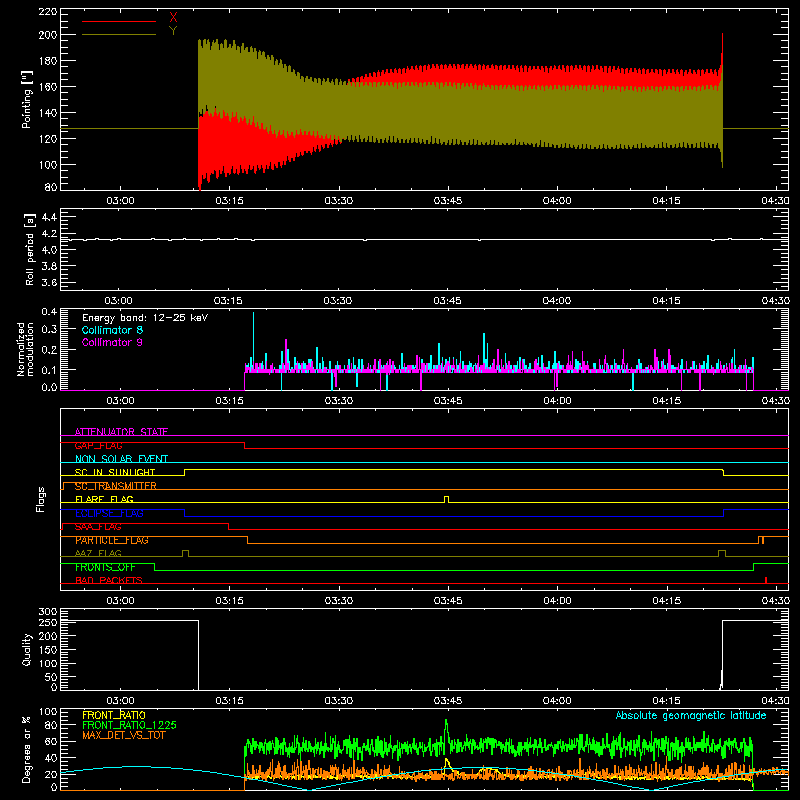Select the FRONTS_OFF flag label
This screenshot has width=800, height=800.
105,567
